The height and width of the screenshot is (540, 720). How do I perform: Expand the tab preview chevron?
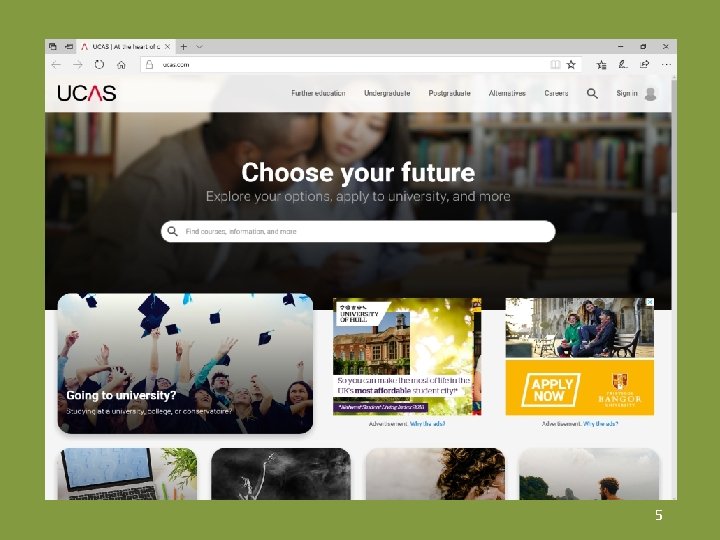199,46
